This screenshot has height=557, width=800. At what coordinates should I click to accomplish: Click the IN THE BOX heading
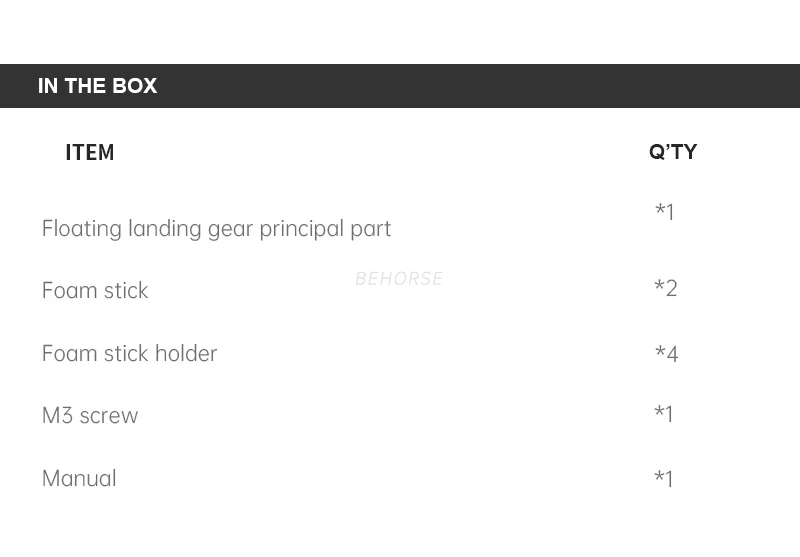(97, 86)
